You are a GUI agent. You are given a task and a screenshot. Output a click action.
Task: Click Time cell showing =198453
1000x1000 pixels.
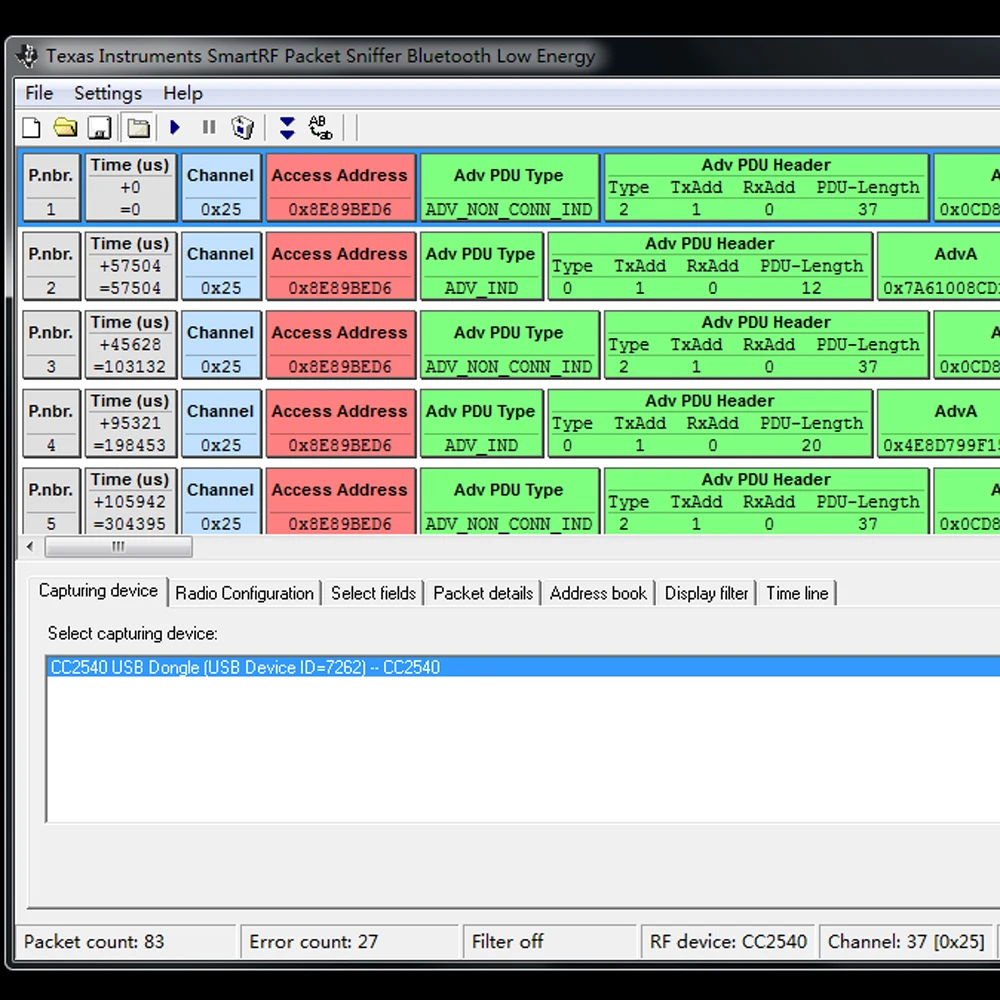tap(130, 423)
